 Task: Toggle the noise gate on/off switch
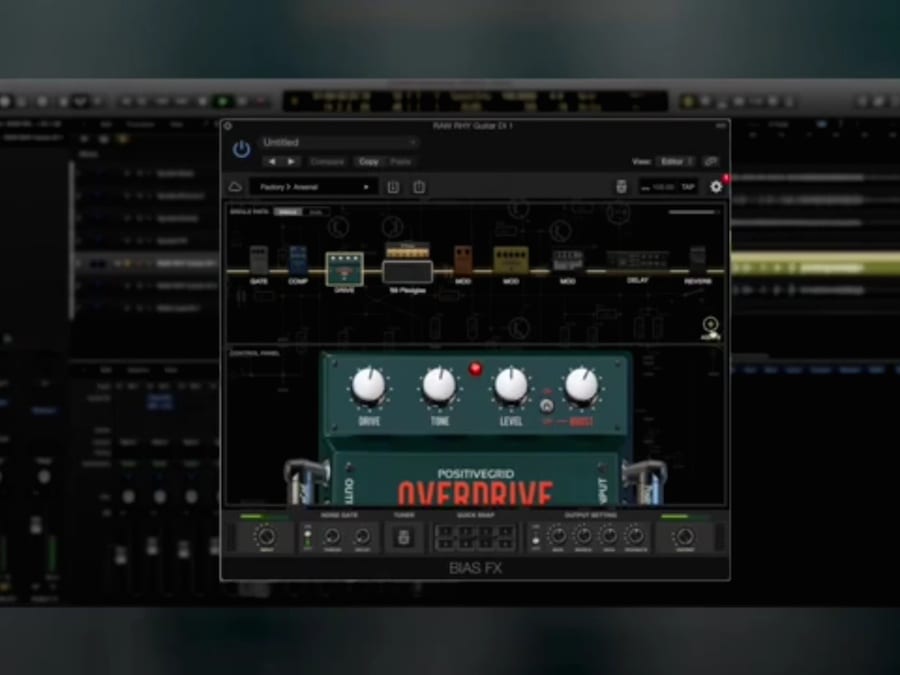(307, 538)
